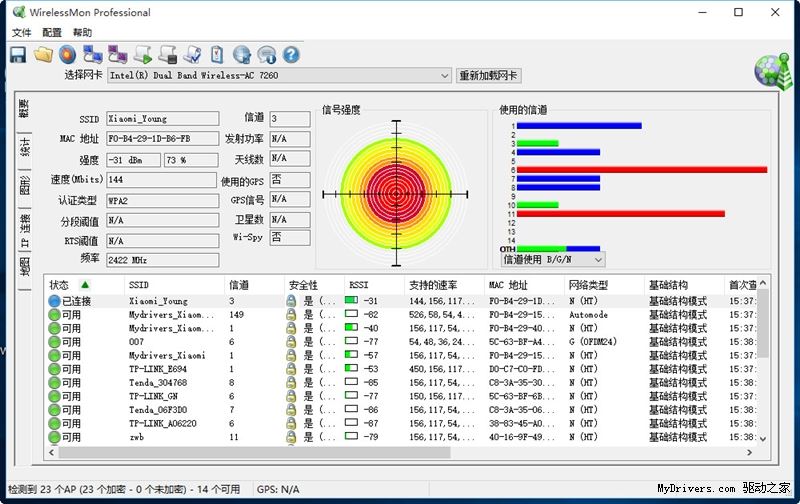Click the RSSI signal bar icon for -31
This screenshot has height=504, width=800.
click(x=351, y=300)
